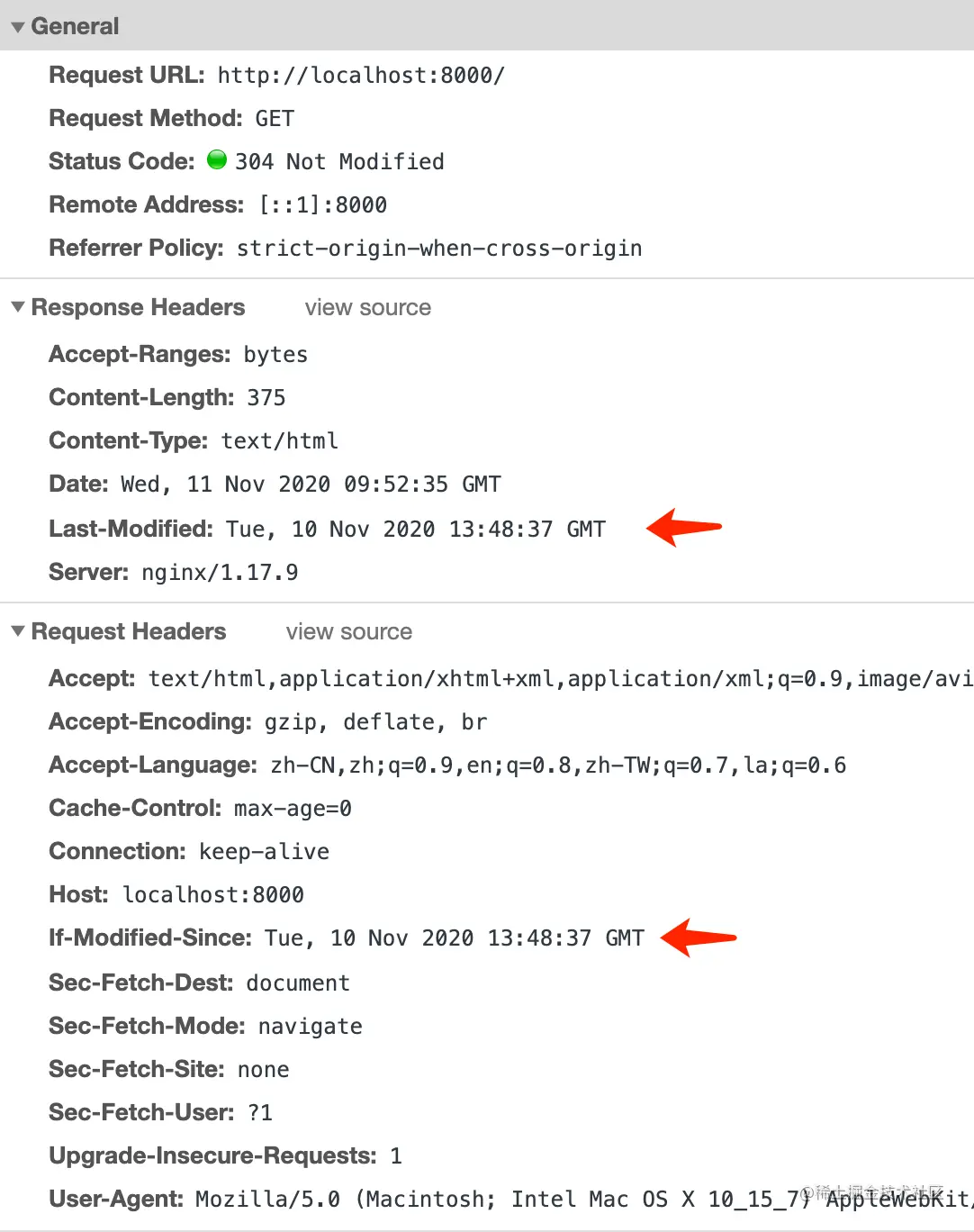974x1232 pixels.
Task: Collapse the Response Headers section triangle
Action: [x=18, y=307]
